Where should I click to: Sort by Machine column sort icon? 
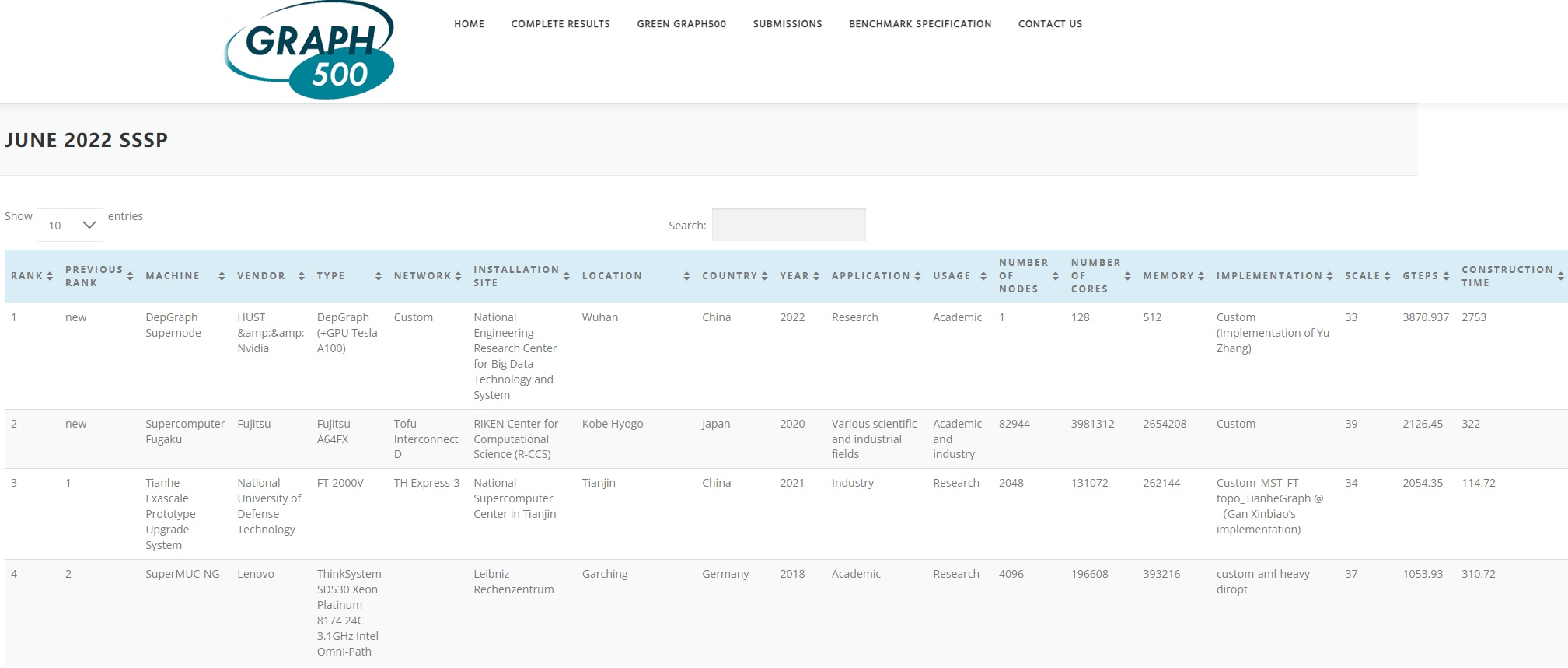pos(222,276)
